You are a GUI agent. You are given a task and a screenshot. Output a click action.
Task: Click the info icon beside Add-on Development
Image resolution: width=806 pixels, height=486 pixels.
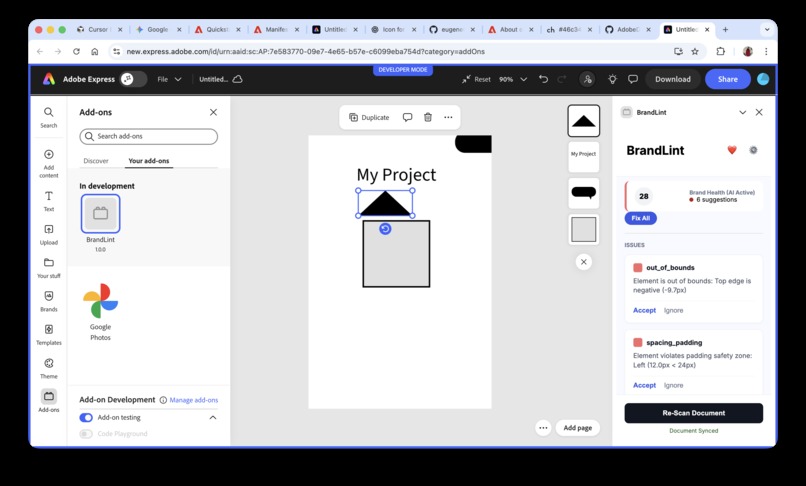click(x=163, y=400)
